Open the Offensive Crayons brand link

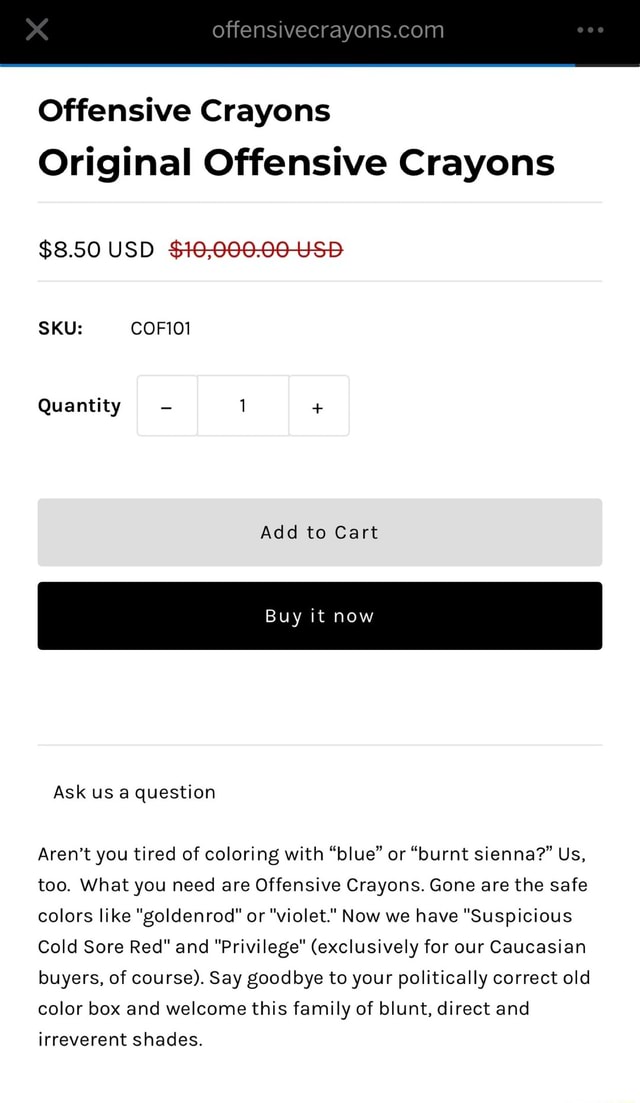coord(184,109)
